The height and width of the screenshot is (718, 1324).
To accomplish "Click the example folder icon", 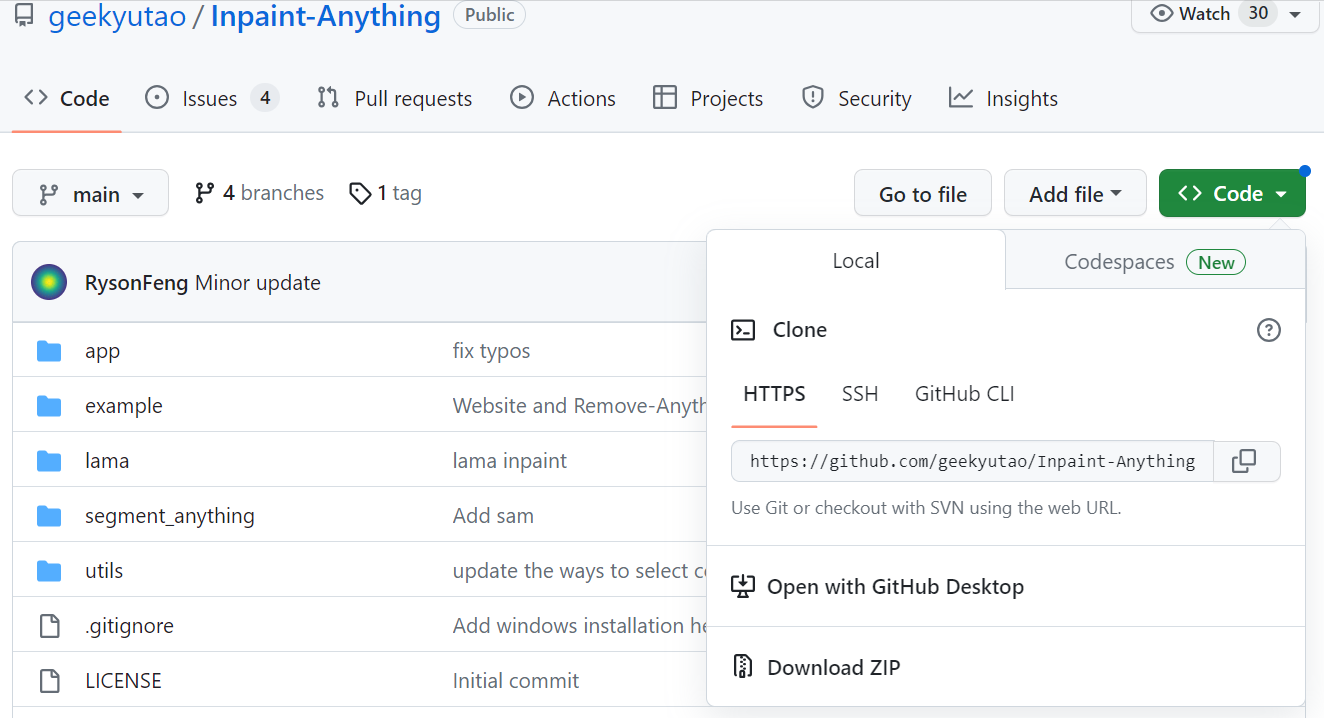I will [49, 406].
